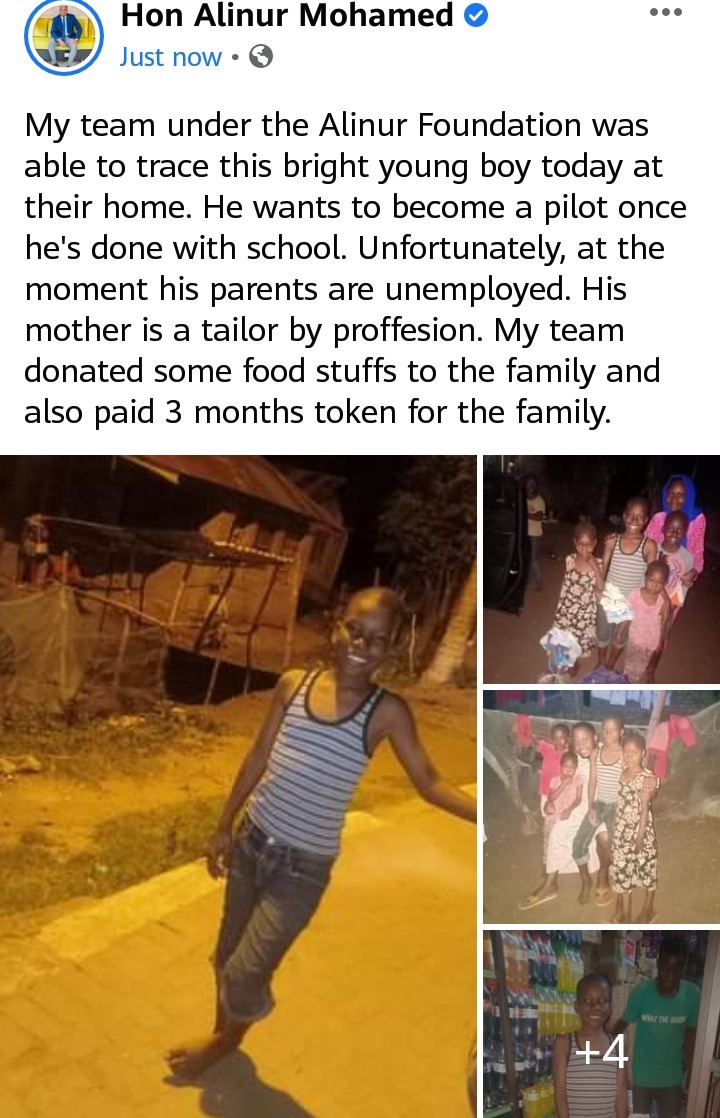The image size is (720, 1118).
Task: Open large photo of boy in striped vest
Action: [x=238, y=786]
